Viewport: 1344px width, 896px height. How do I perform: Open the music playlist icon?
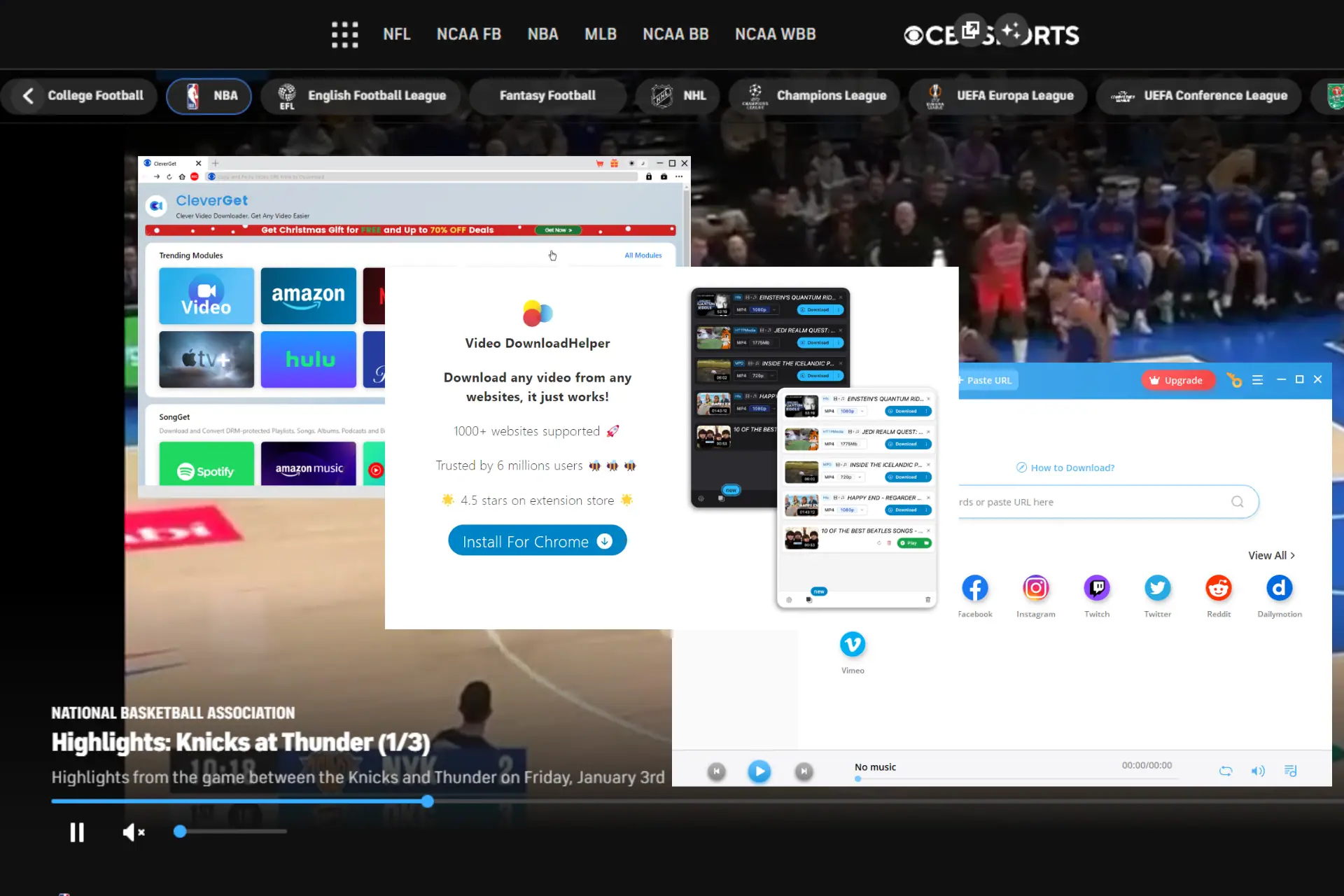coord(1291,771)
